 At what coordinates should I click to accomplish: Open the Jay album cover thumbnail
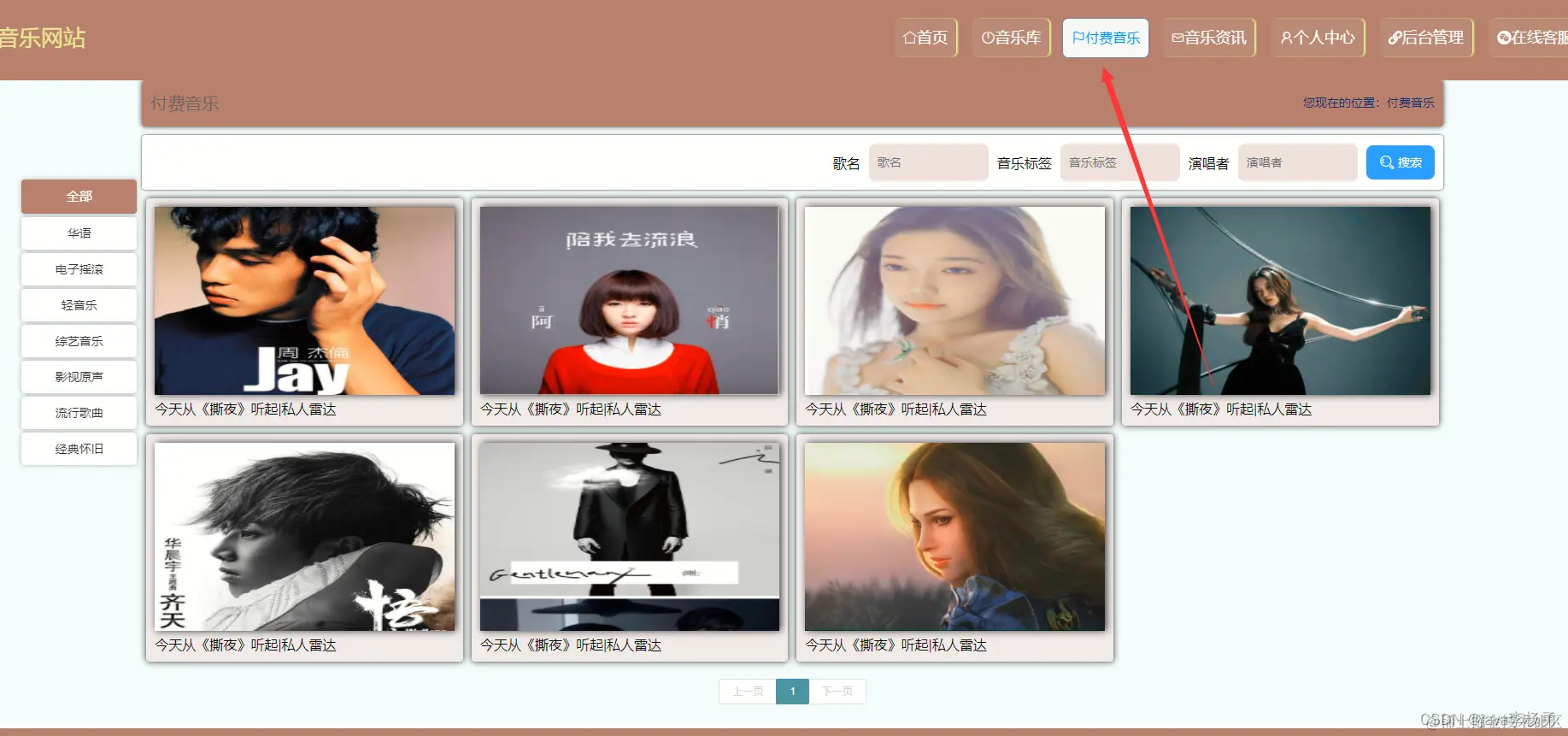click(304, 301)
